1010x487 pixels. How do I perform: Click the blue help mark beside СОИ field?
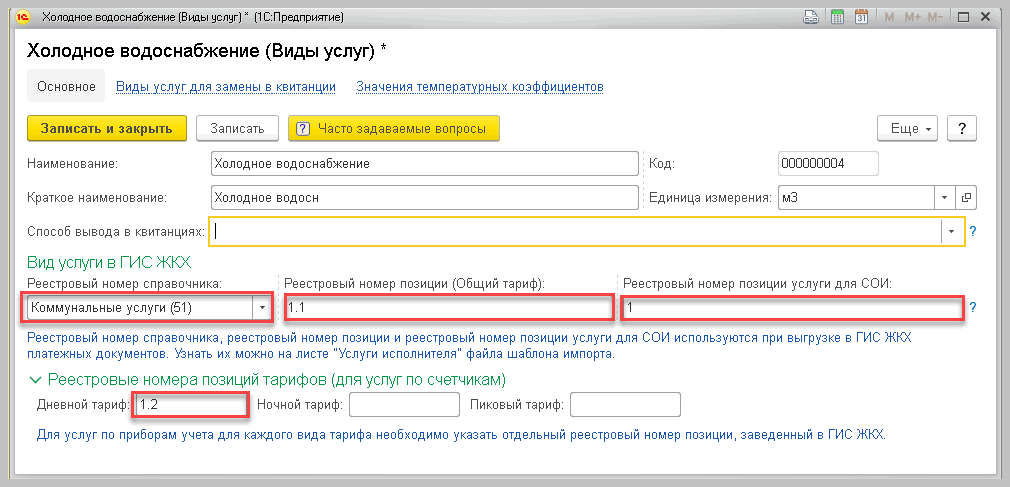[972, 308]
